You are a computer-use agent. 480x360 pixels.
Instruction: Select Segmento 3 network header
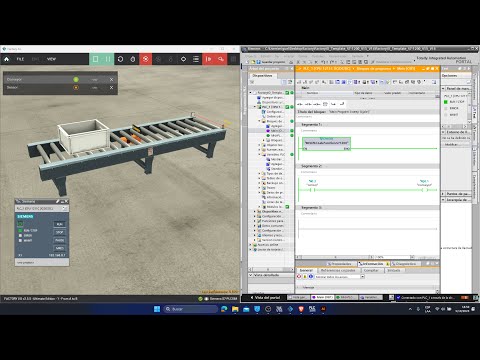368,207
